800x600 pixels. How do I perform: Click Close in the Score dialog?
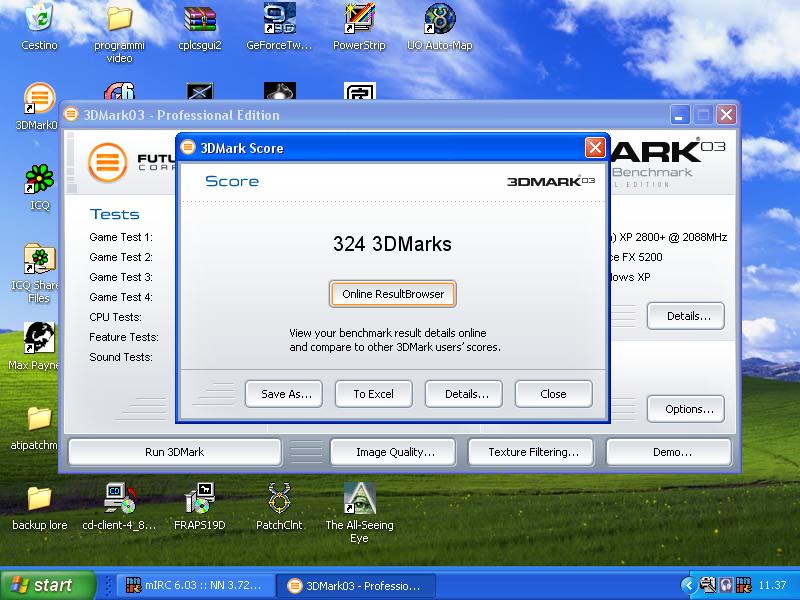coord(554,394)
